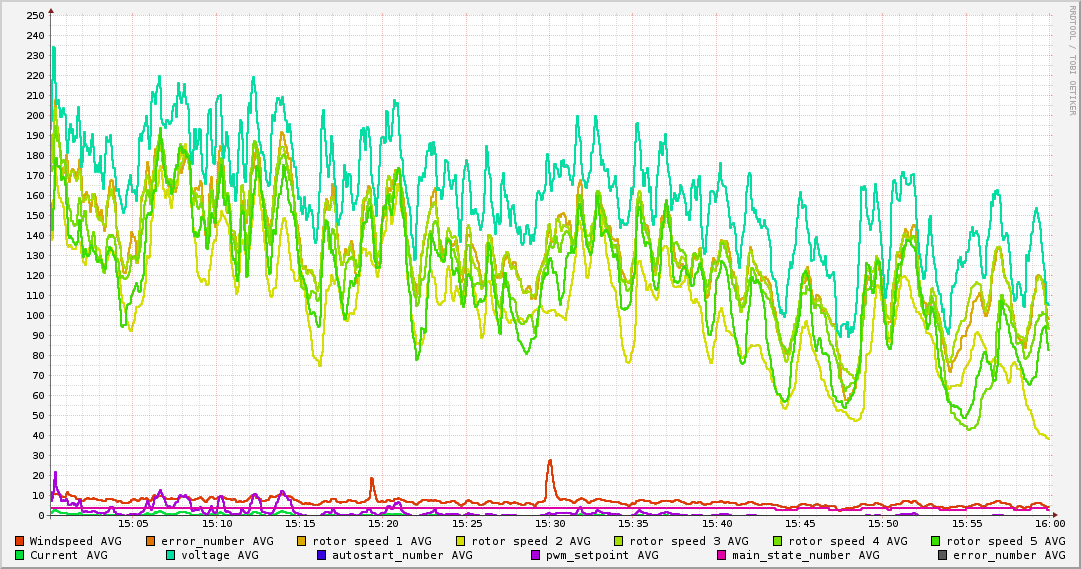Click the 230 value on the vertical axis
Viewport: 1081px width, 569px height.
[x=35, y=55]
